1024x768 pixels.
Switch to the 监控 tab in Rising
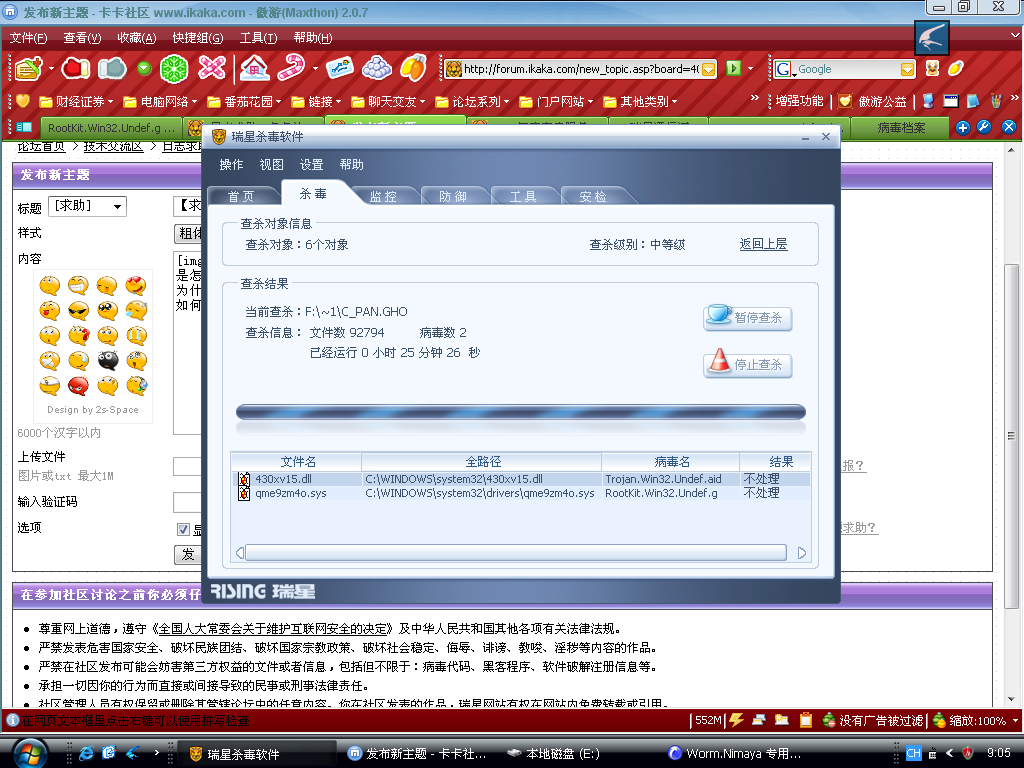click(x=383, y=196)
